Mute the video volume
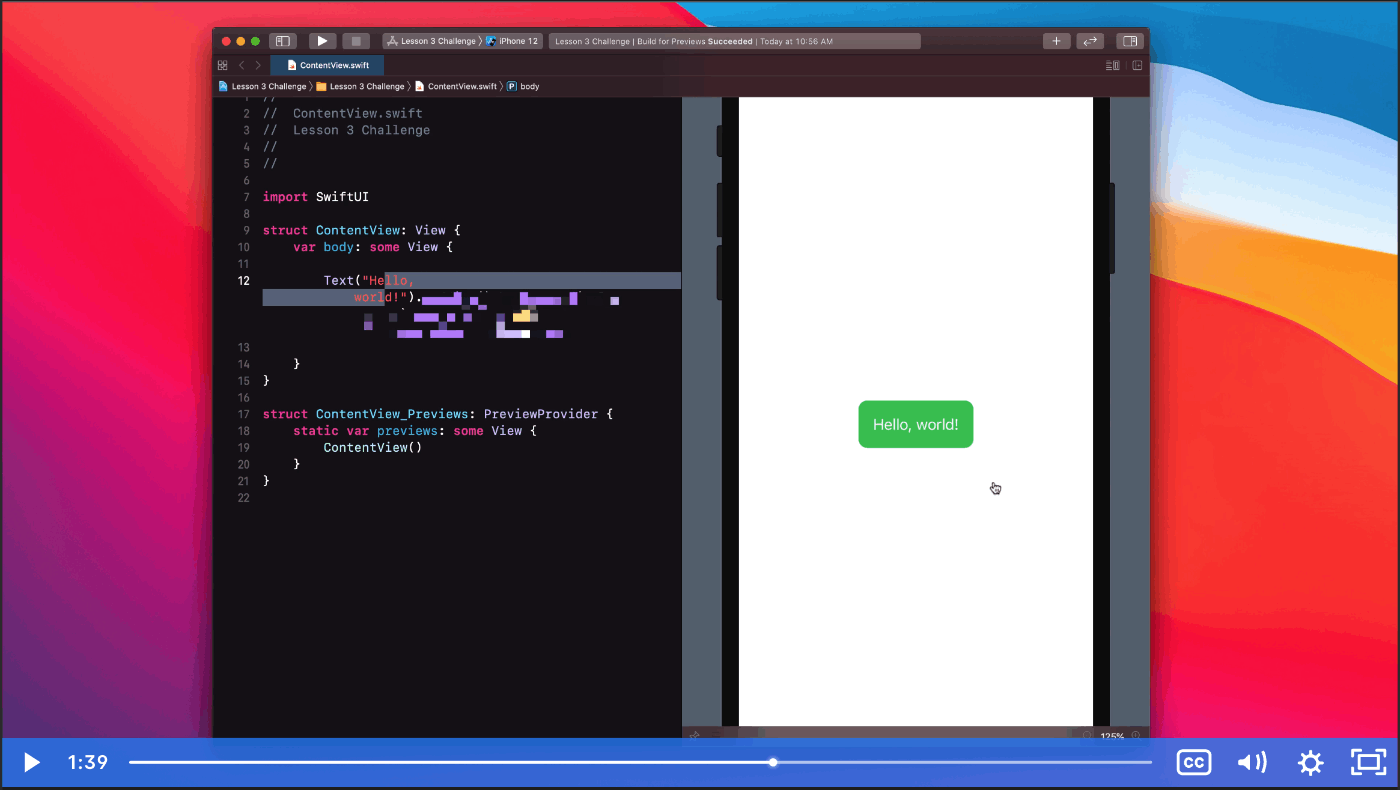The height and width of the screenshot is (790, 1400). (1251, 762)
